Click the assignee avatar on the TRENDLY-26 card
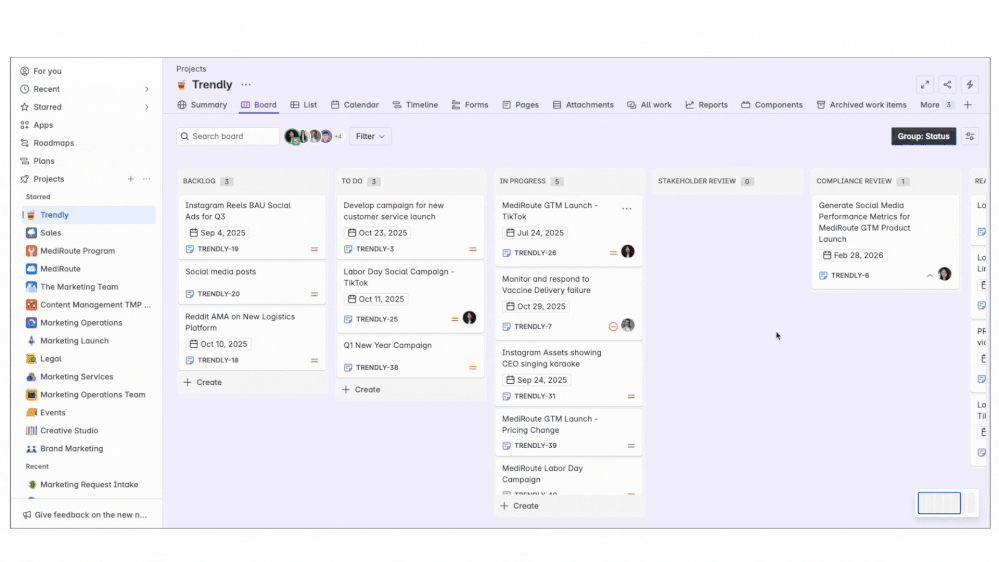This screenshot has width=999, height=562. click(628, 252)
